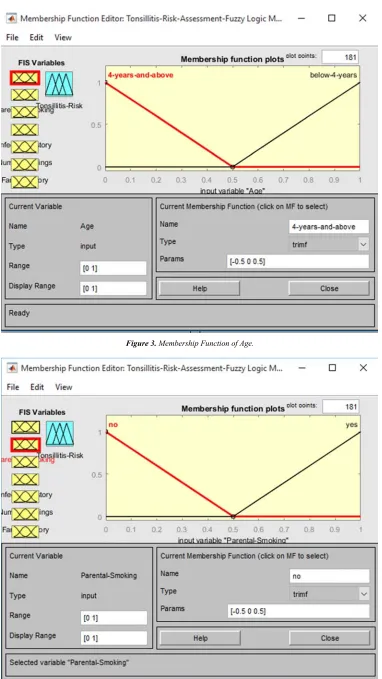The width and height of the screenshot is (382, 679).
Task: Click status text 'Selected variable "Parental-Smoking"'
Action: coord(69,663)
